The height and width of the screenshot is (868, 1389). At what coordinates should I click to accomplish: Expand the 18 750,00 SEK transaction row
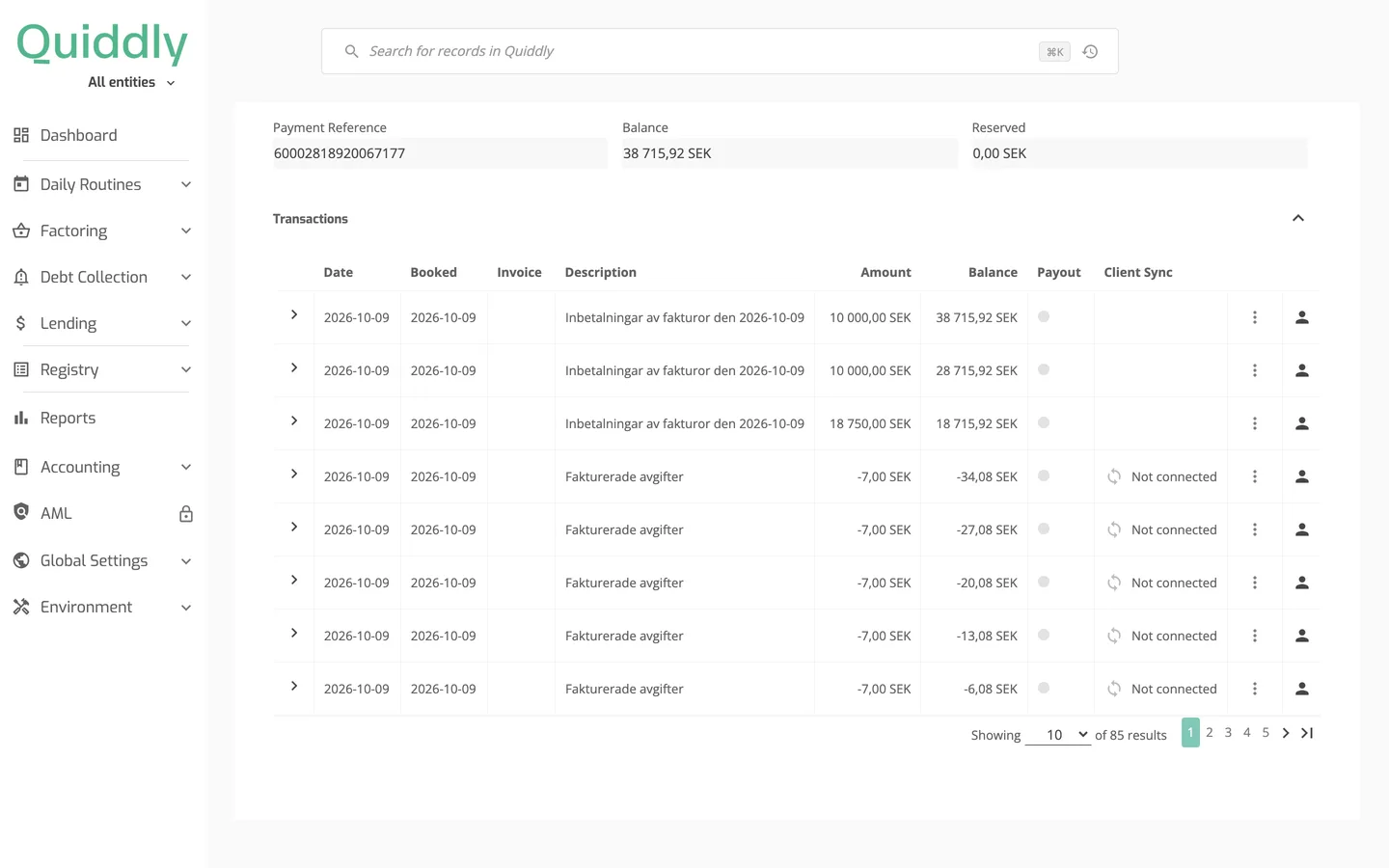tap(294, 421)
